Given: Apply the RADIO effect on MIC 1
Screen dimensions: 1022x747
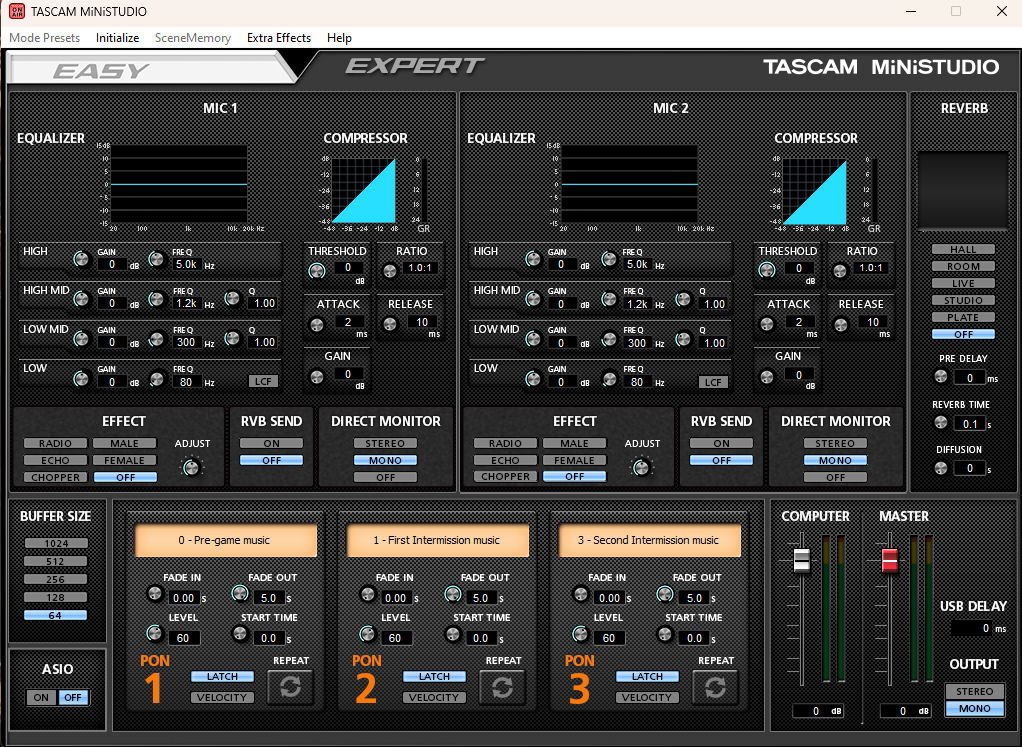Looking at the screenshot, I should [x=55, y=443].
